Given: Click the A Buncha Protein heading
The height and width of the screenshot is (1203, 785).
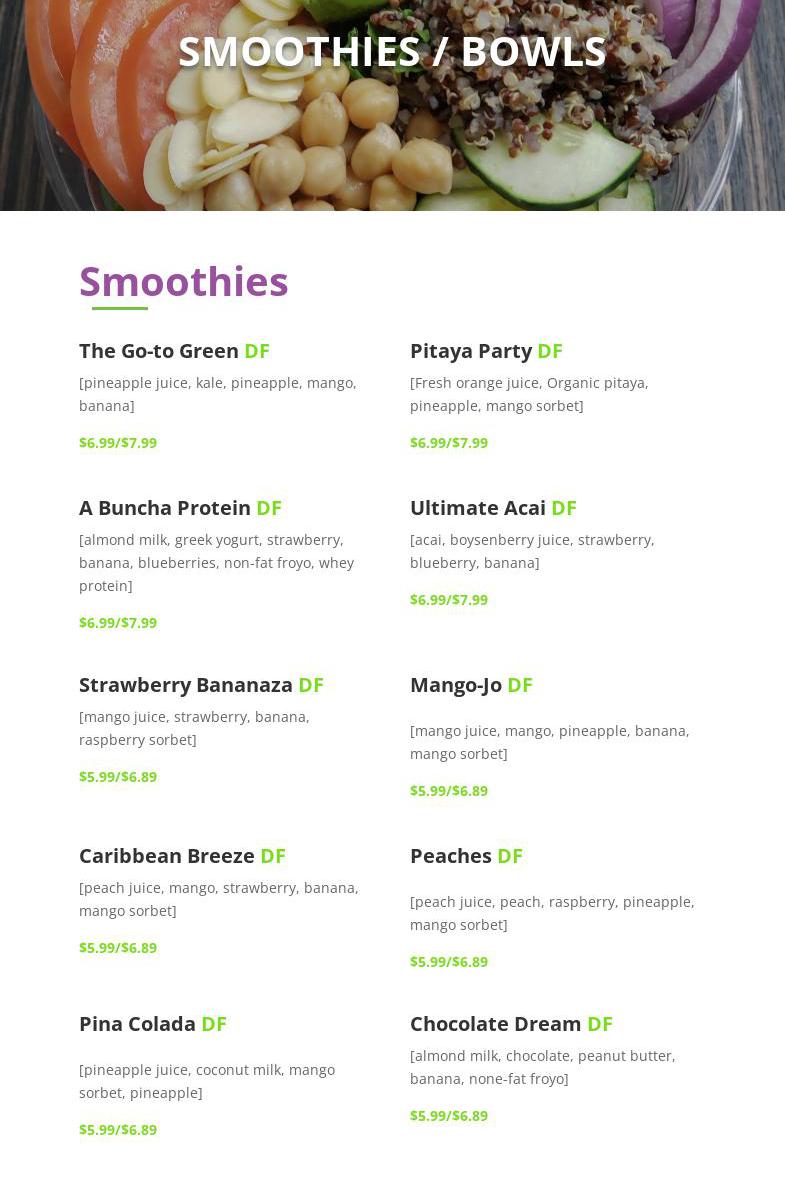Looking at the screenshot, I should (x=165, y=508).
